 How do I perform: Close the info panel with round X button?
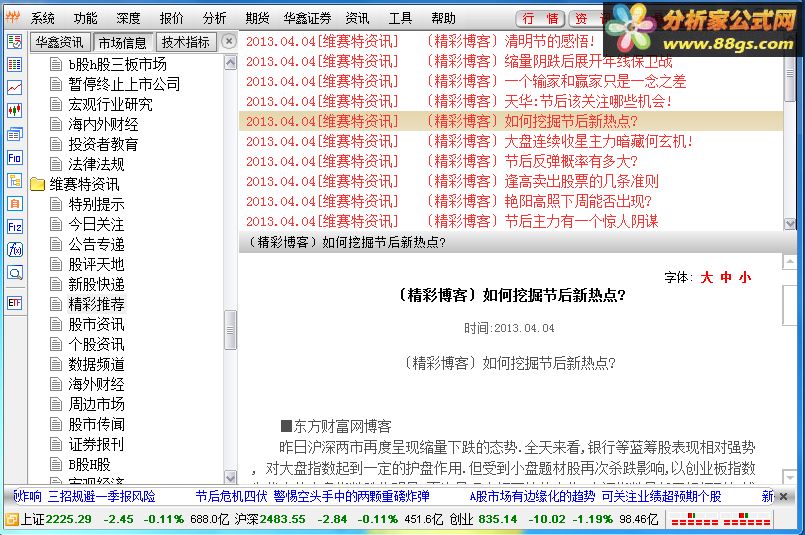[x=229, y=41]
